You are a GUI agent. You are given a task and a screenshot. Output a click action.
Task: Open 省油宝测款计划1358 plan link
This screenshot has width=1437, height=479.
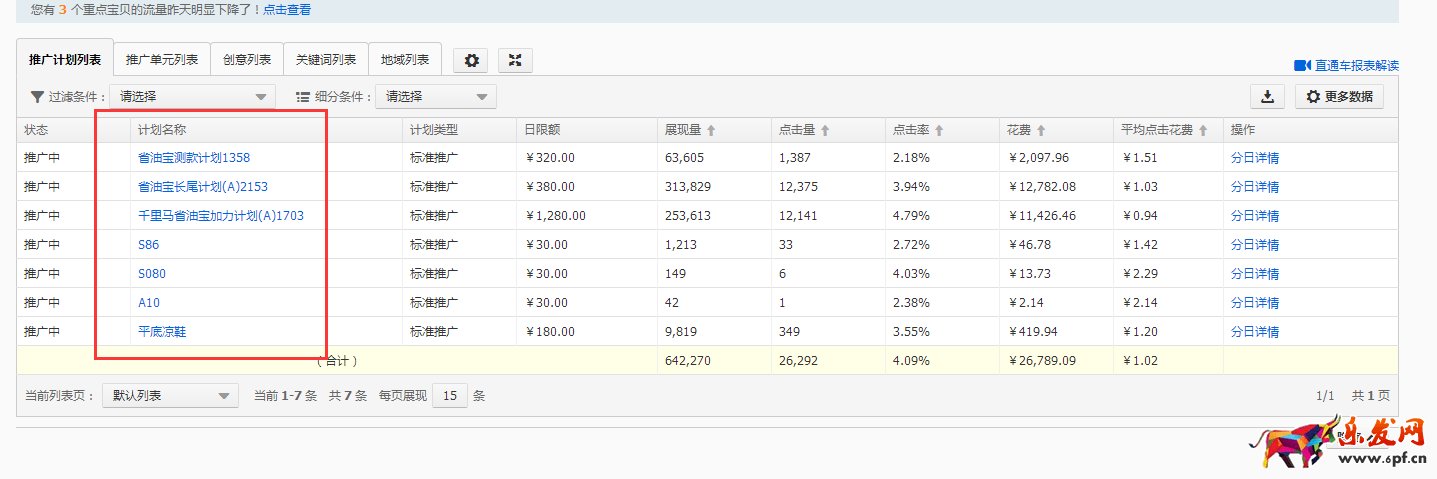tap(194, 158)
